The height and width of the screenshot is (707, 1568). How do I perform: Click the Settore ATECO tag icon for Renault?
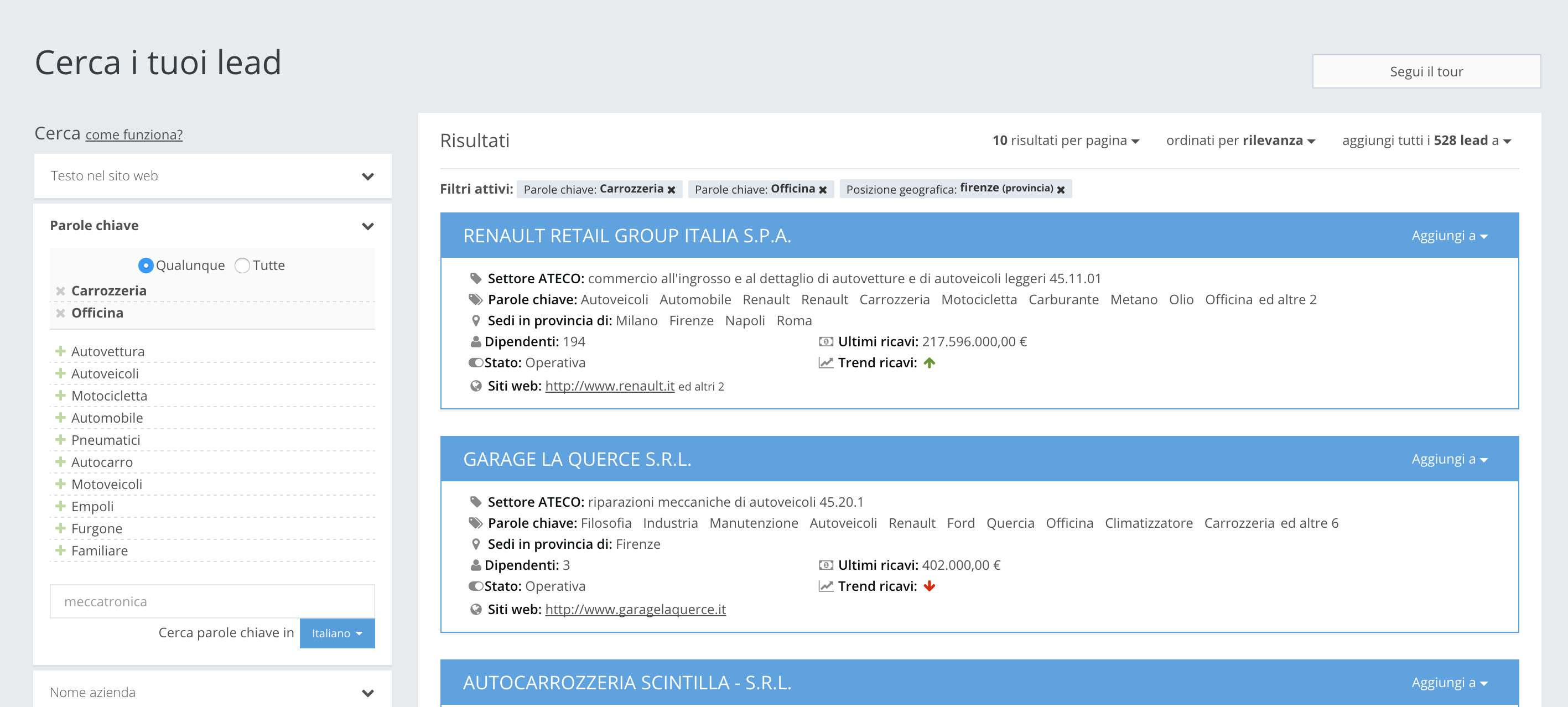(475, 278)
